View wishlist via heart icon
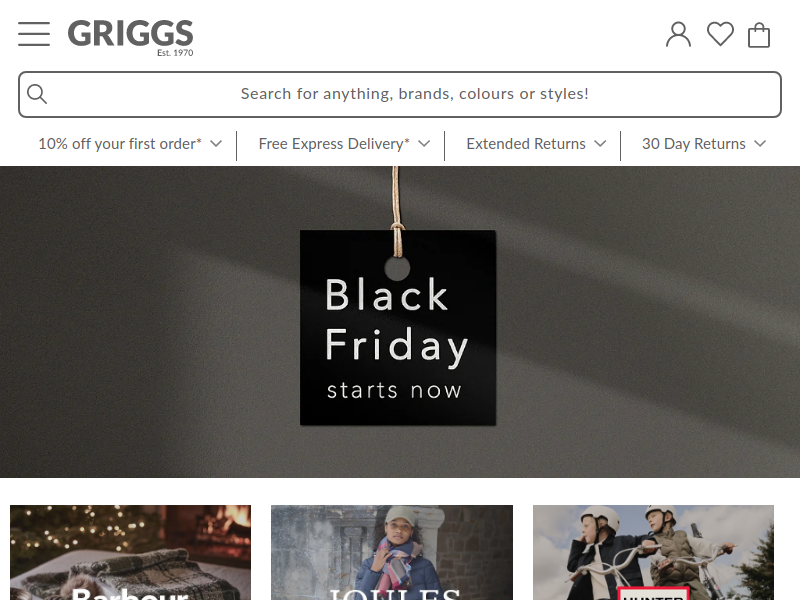800x600 pixels. click(720, 34)
